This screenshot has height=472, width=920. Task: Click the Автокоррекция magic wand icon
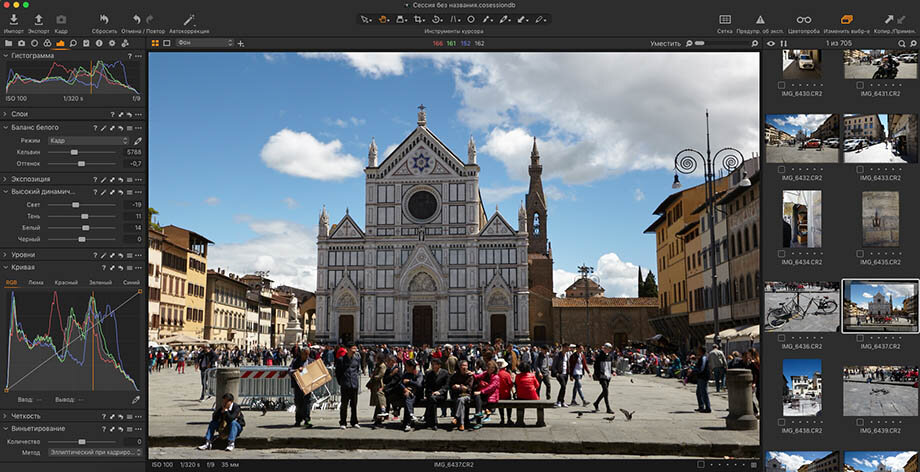coord(189,19)
